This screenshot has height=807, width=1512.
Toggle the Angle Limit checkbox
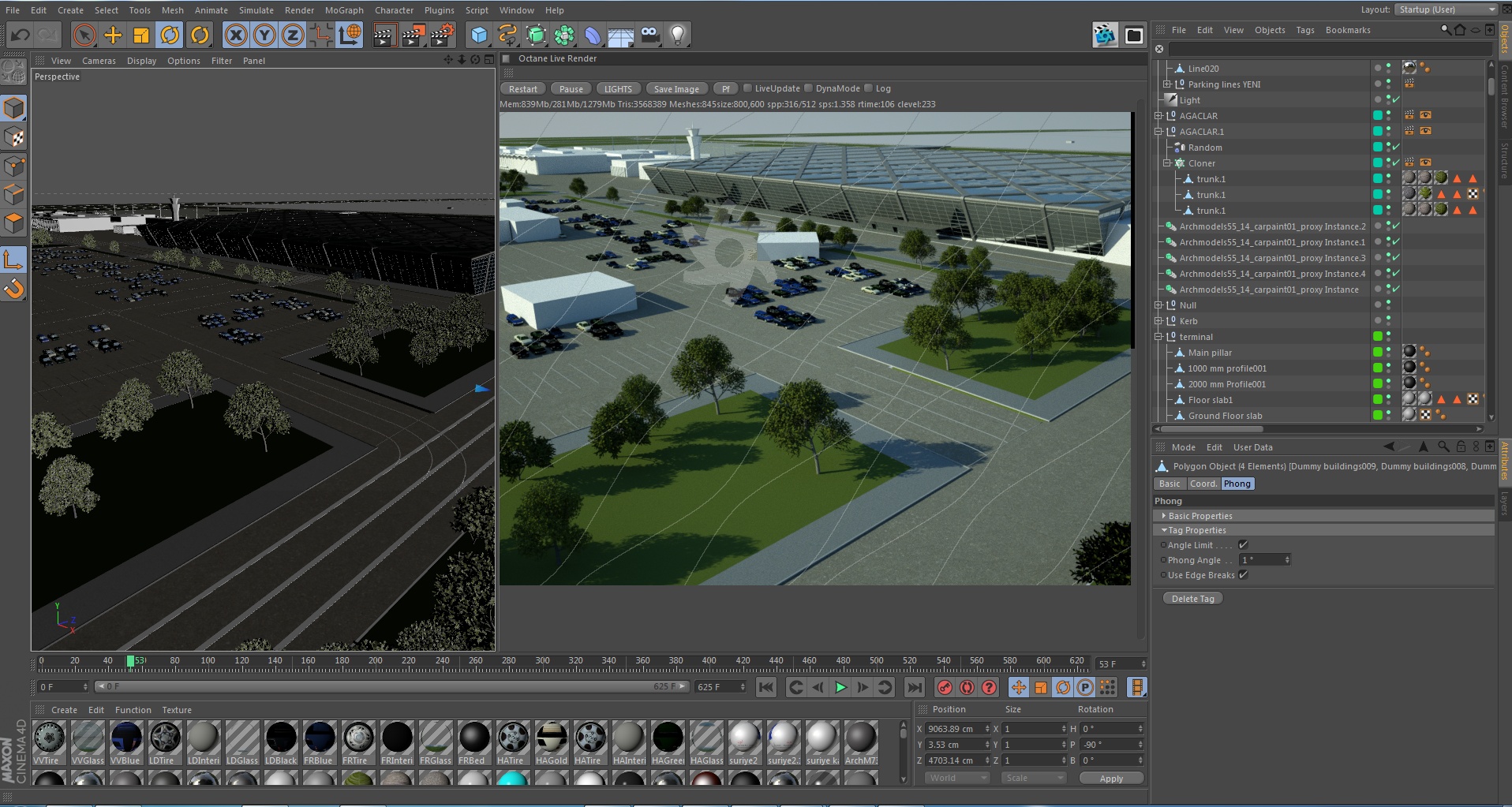pos(1243,545)
